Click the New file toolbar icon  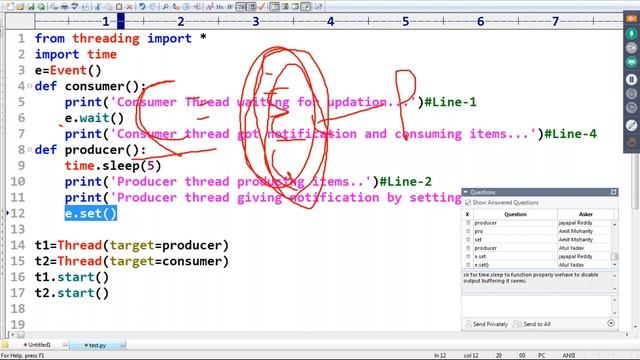[x=10, y=7]
